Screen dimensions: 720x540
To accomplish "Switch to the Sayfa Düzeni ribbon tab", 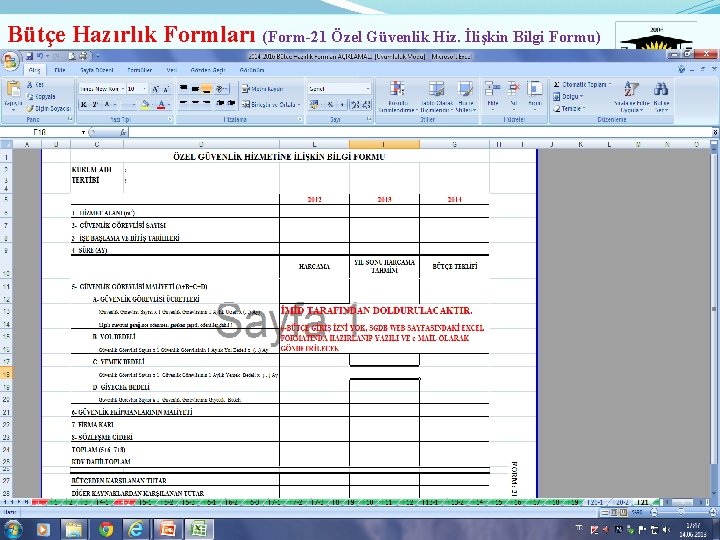I will click(x=96, y=70).
